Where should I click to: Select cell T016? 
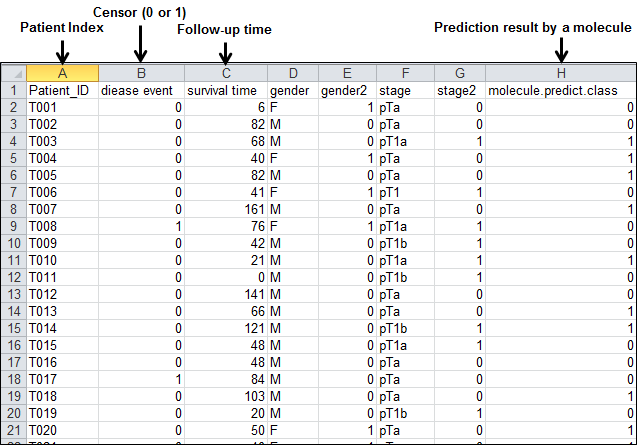click(x=62, y=362)
